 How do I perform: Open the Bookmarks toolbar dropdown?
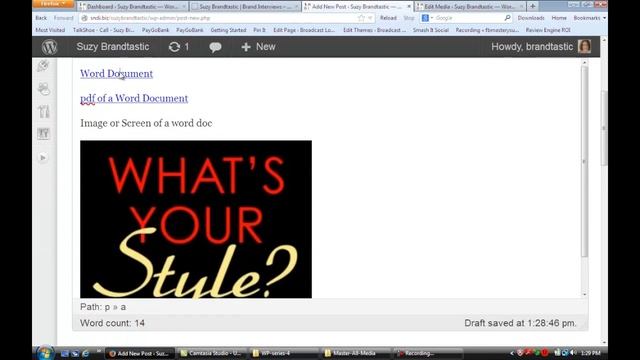tap(589, 18)
